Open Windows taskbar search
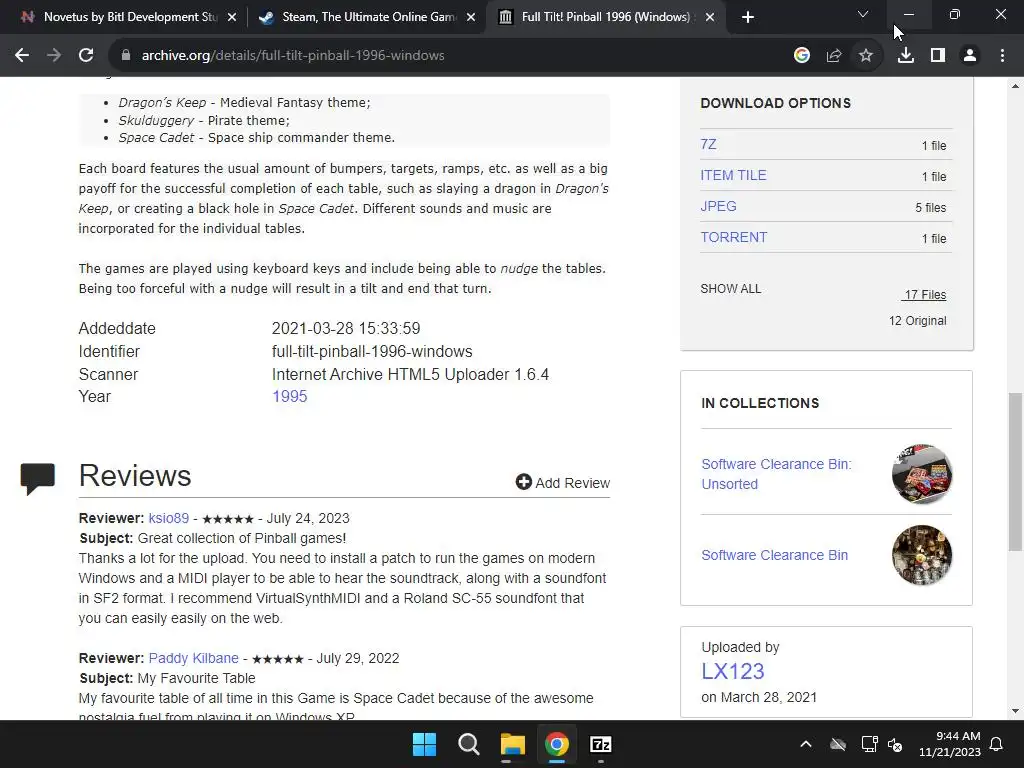Viewport: 1024px width, 768px height. (468, 744)
